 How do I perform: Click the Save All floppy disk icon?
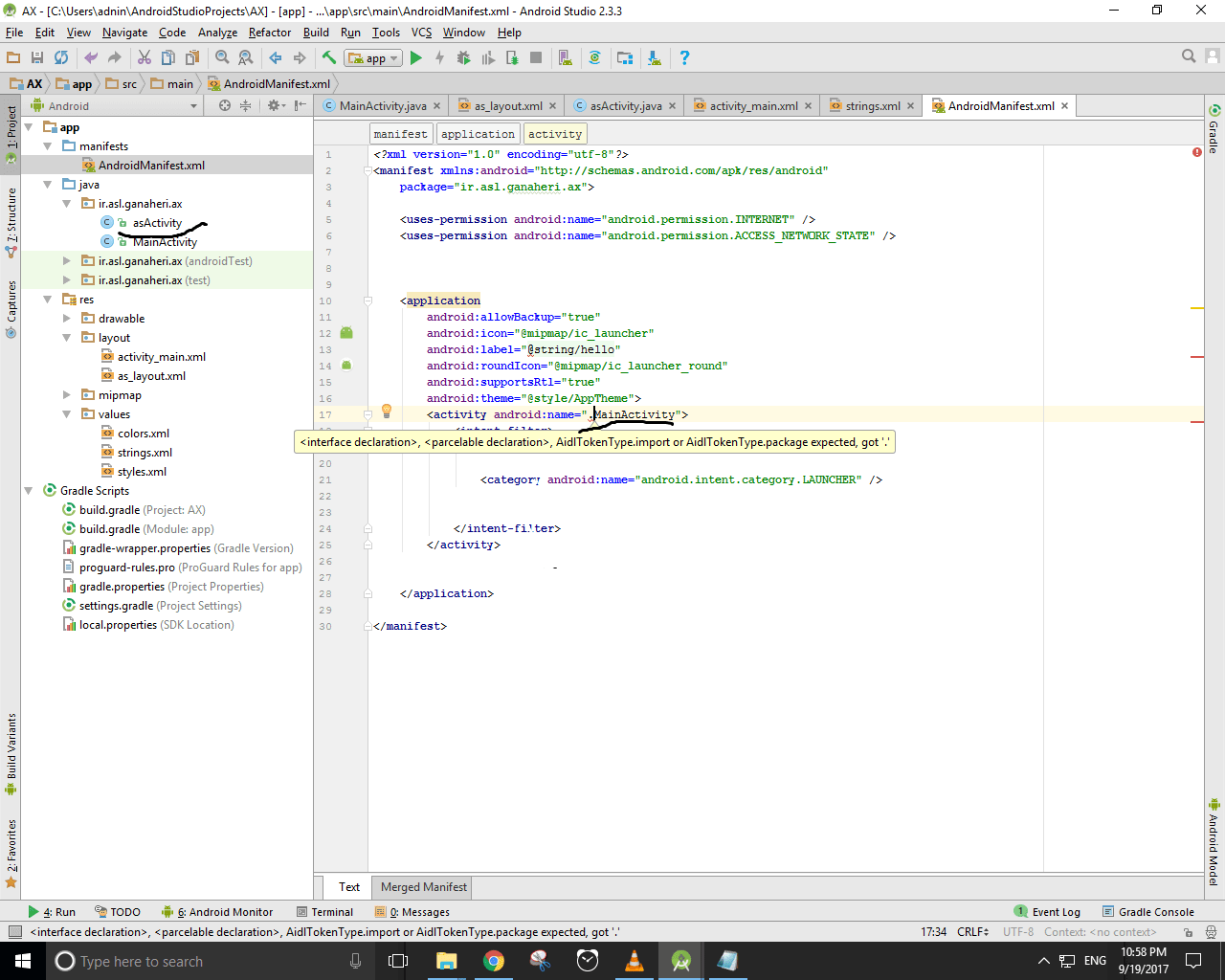37,58
